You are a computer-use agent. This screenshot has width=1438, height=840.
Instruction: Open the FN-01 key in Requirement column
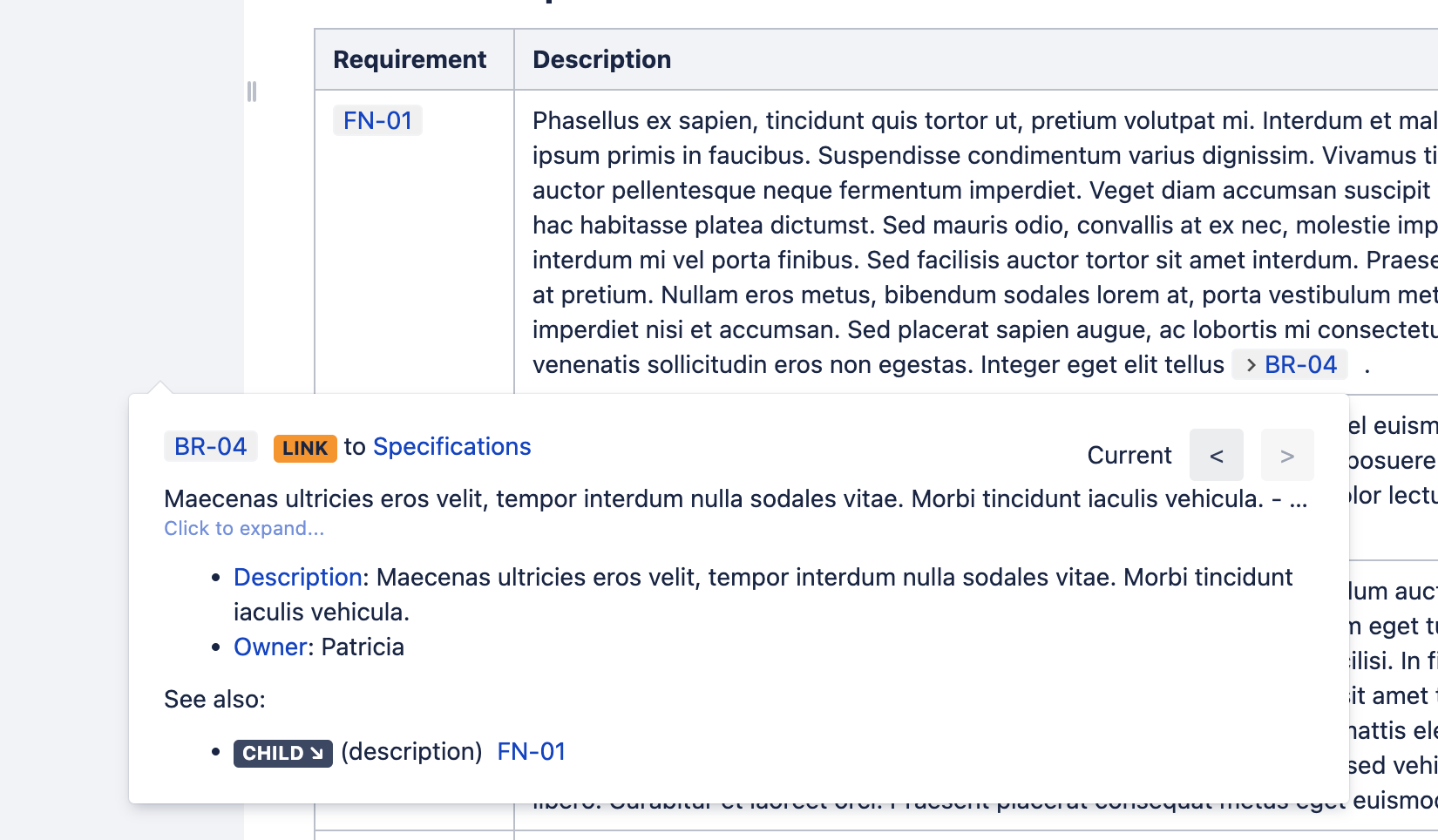coord(377,120)
